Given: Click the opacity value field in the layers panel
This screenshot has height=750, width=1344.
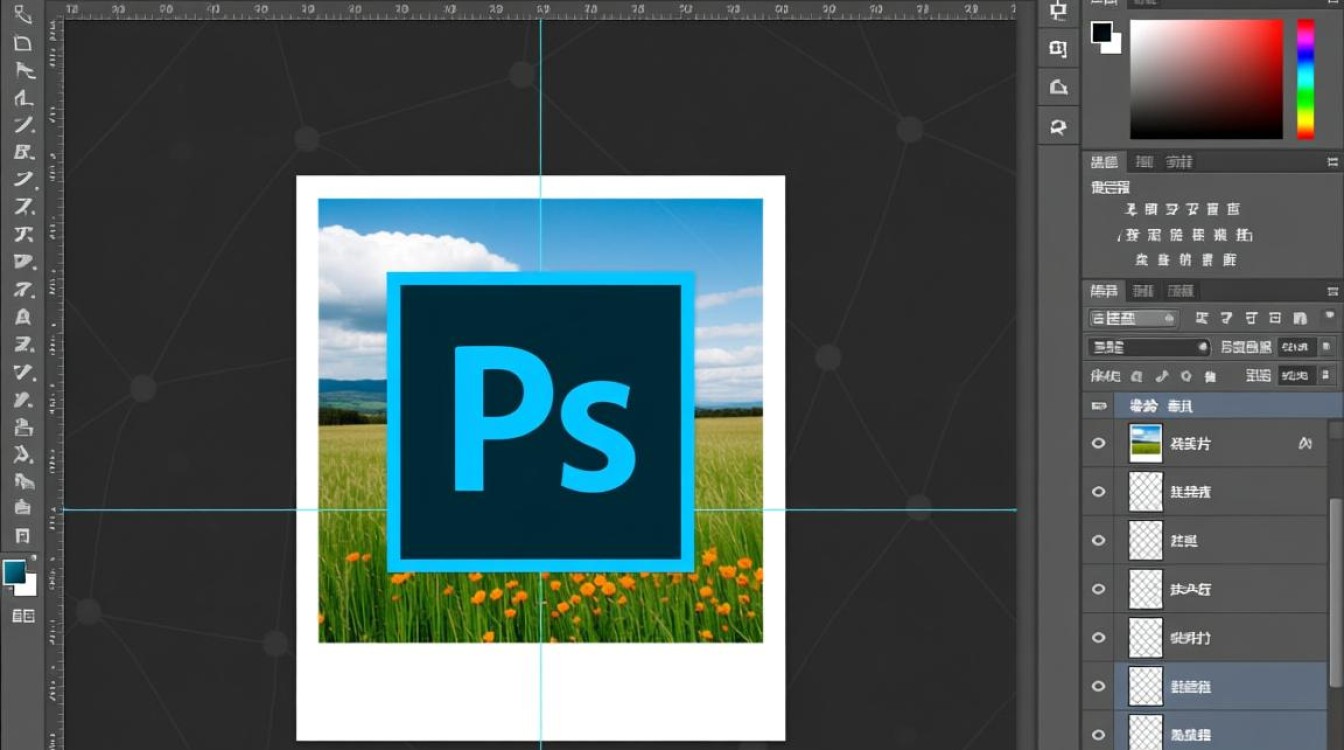Looking at the screenshot, I should coord(1297,347).
